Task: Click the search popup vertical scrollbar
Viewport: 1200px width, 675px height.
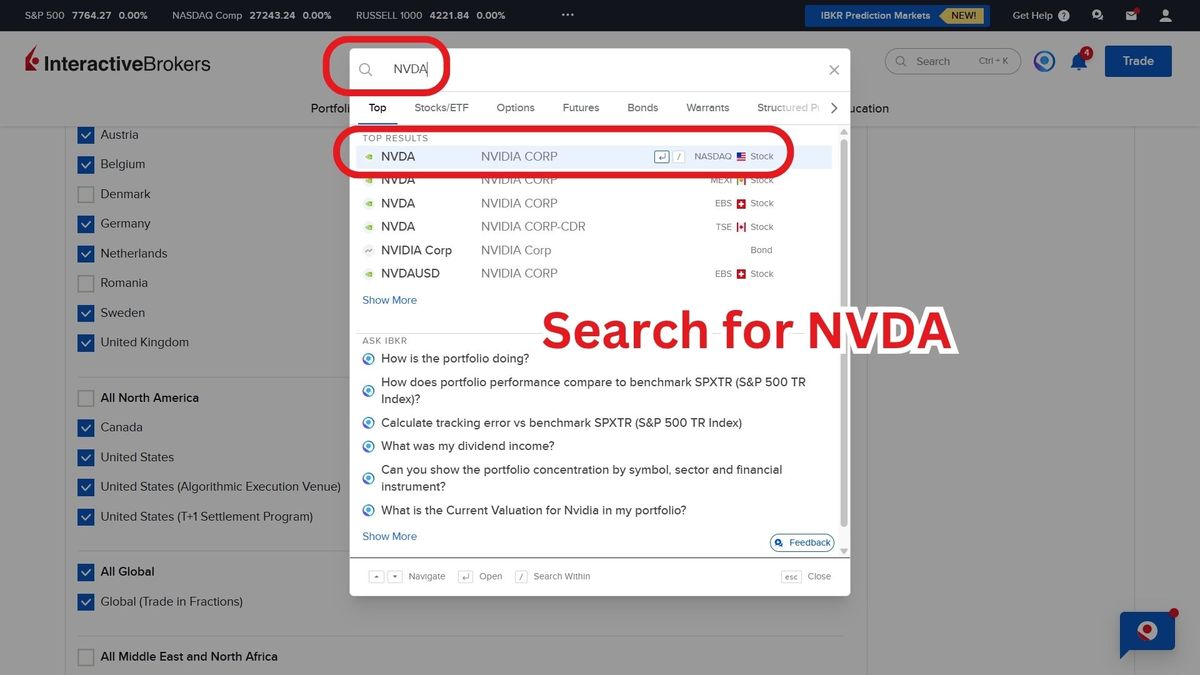Action: [x=843, y=335]
